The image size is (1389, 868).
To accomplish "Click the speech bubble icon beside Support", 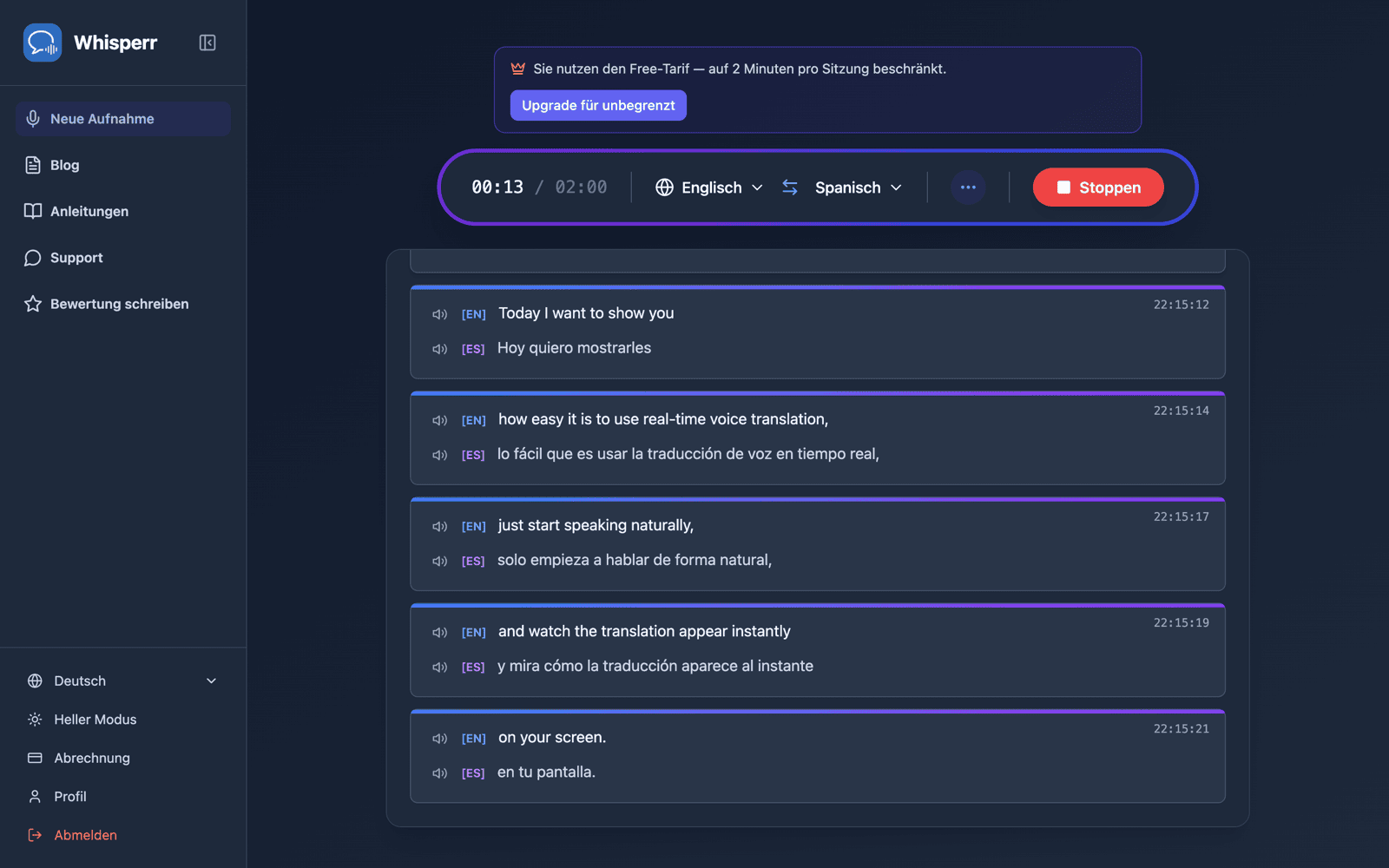I will pyautogui.click(x=33, y=258).
